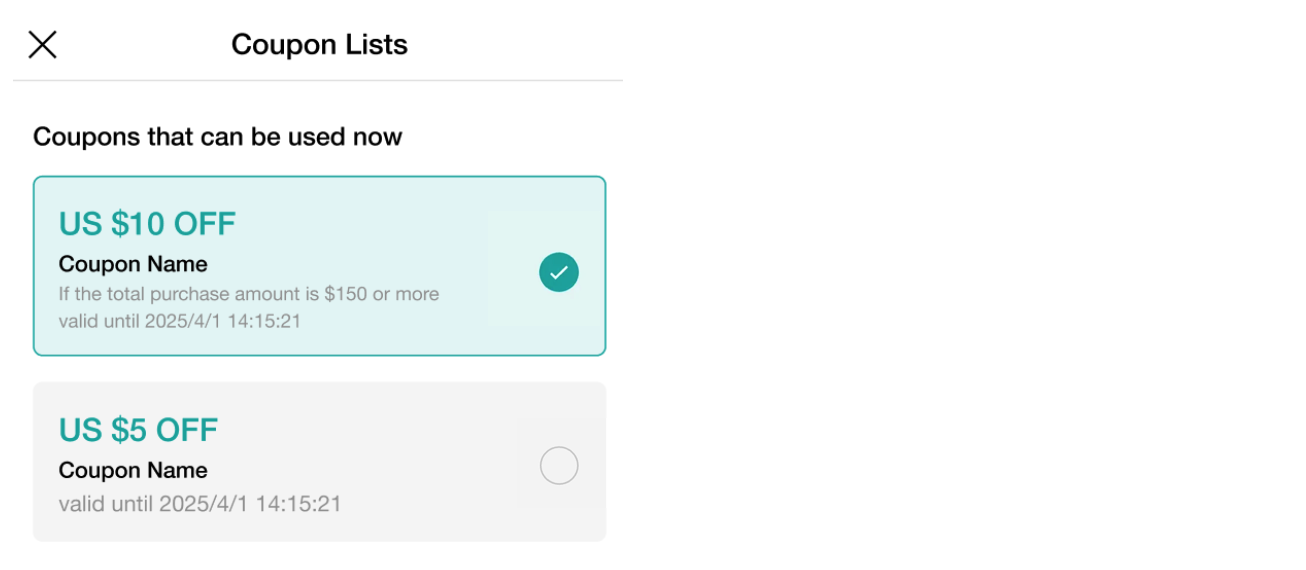Click "Coupons that can be used now" heading
The image size is (1306, 570).
point(217,137)
